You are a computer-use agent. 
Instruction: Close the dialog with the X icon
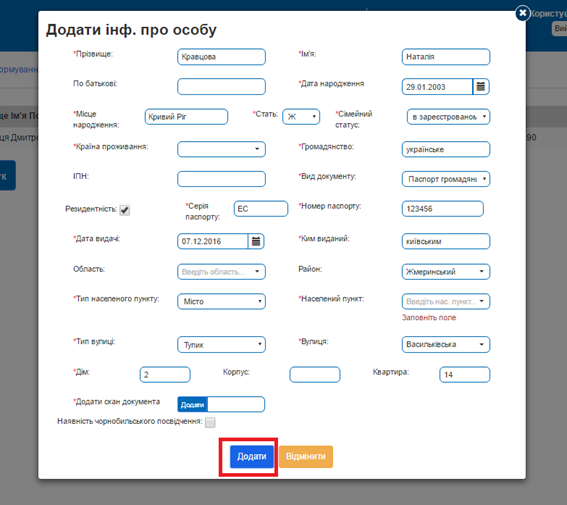523,13
